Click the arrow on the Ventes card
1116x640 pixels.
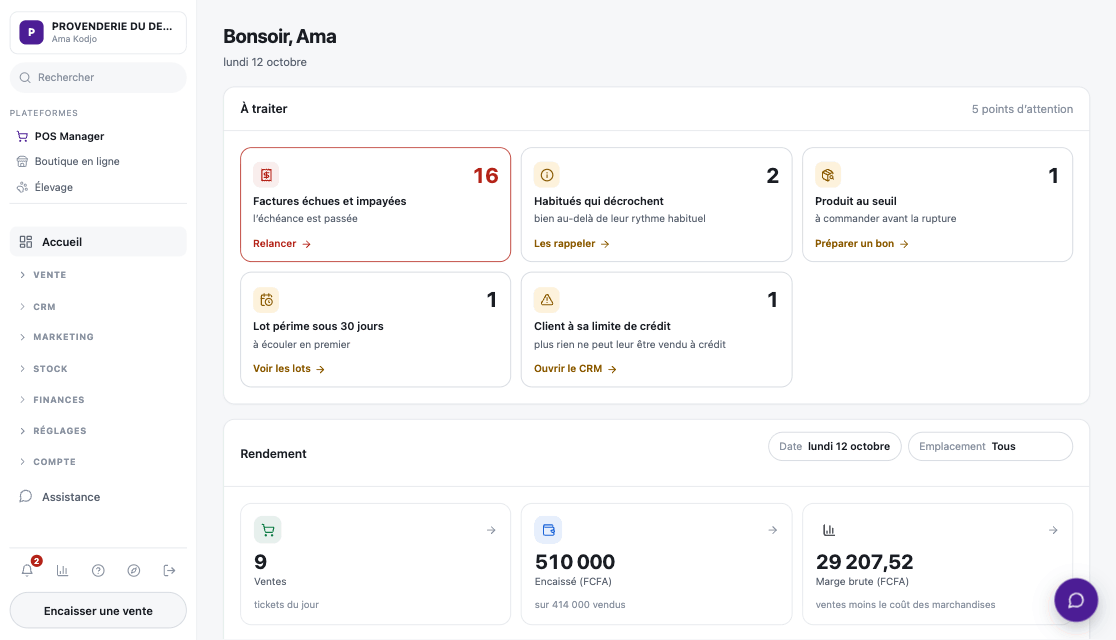click(x=491, y=530)
